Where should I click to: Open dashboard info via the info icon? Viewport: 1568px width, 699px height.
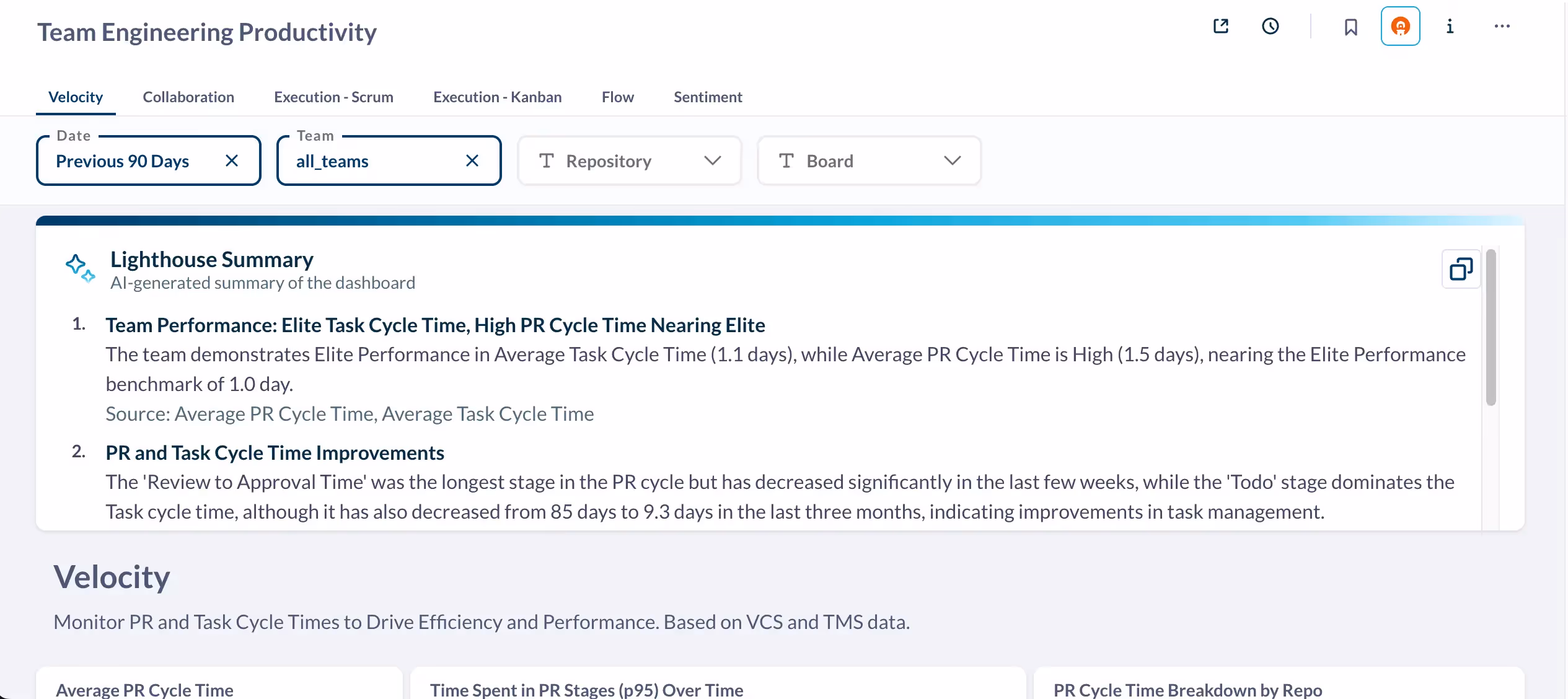(1450, 26)
